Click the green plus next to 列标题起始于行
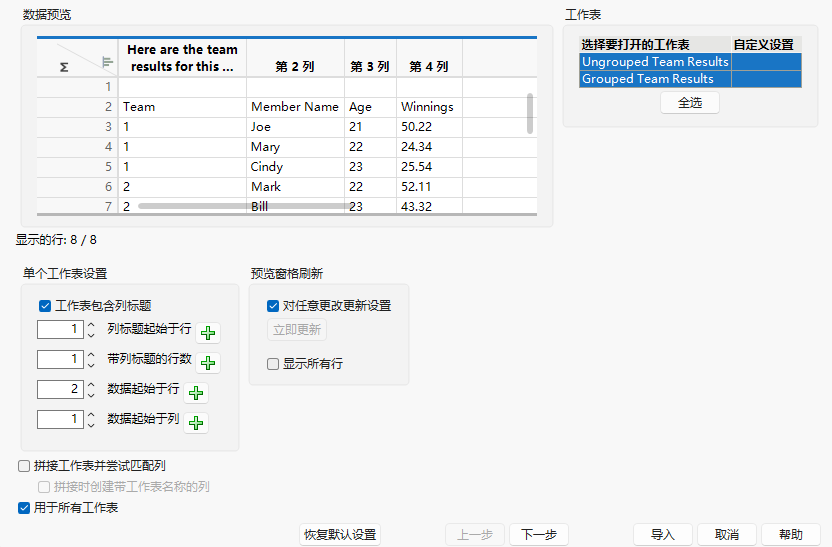The height and width of the screenshot is (547, 832). pos(208,333)
